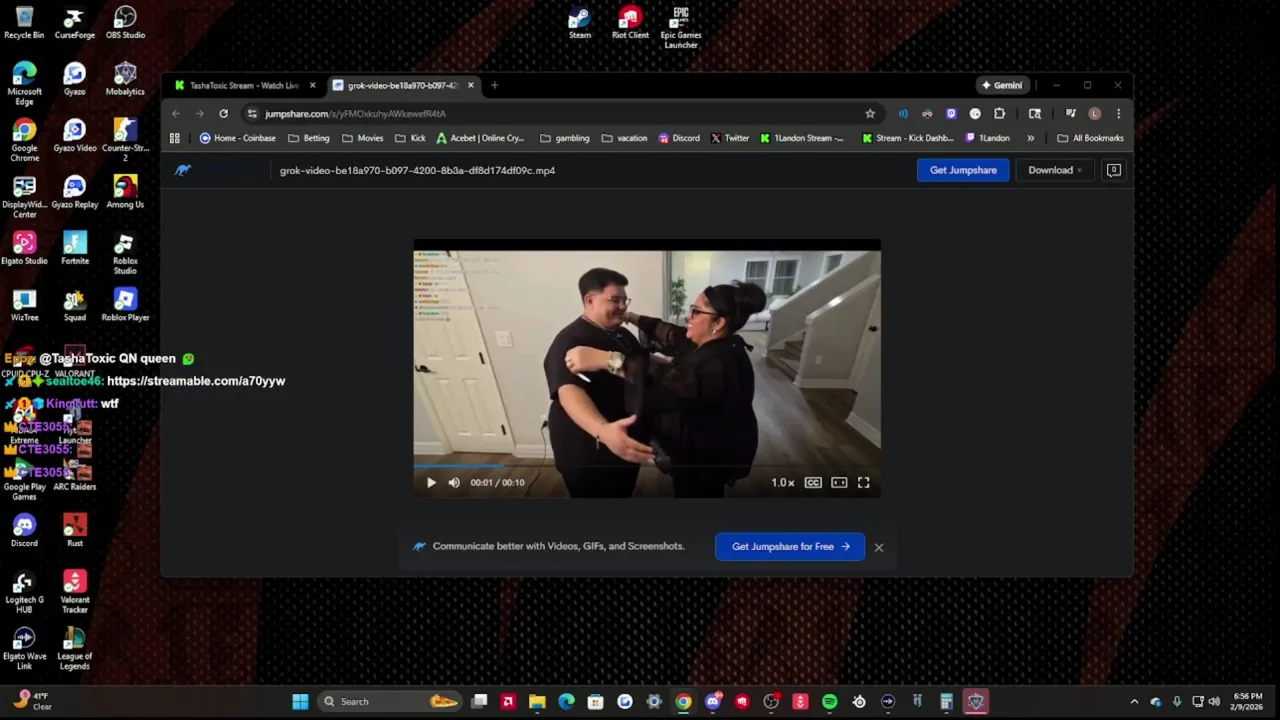Switch the video to theater mode
Image resolution: width=1280 pixels, height=720 pixels.
[x=839, y=482]
